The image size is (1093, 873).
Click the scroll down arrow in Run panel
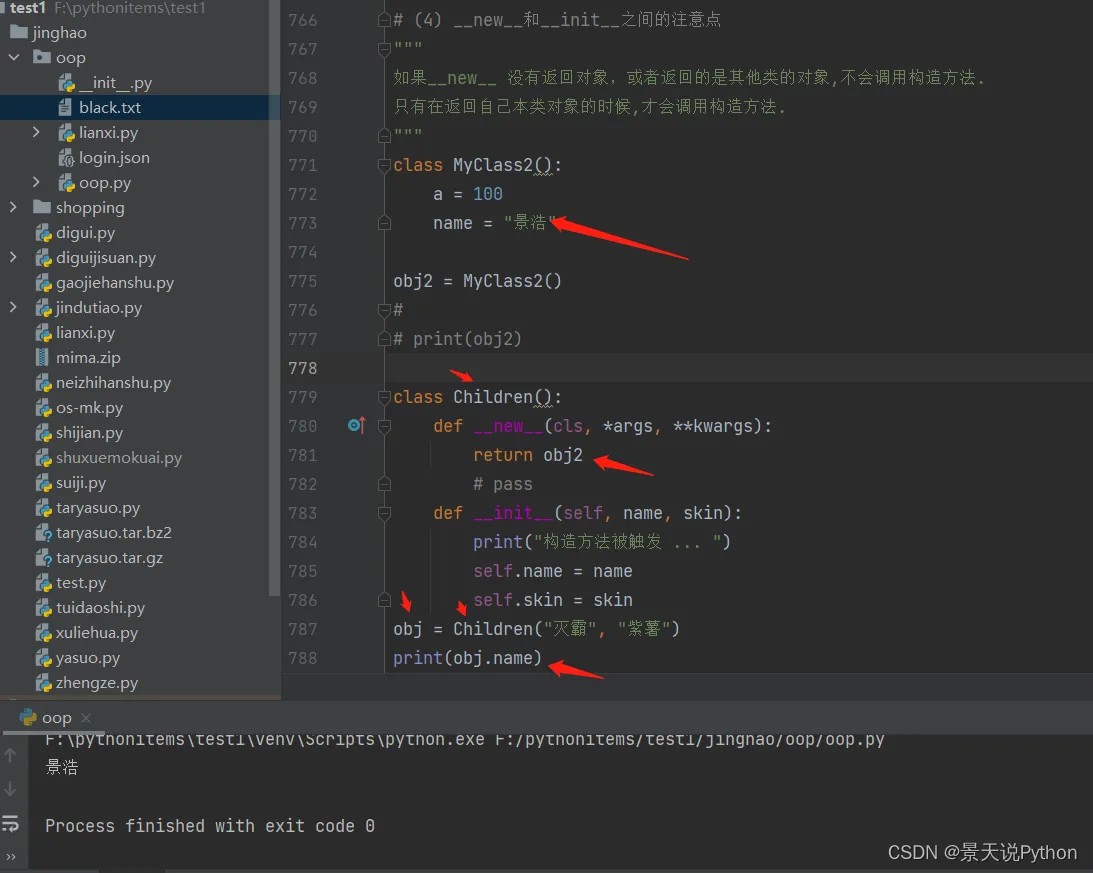(11, 789)
